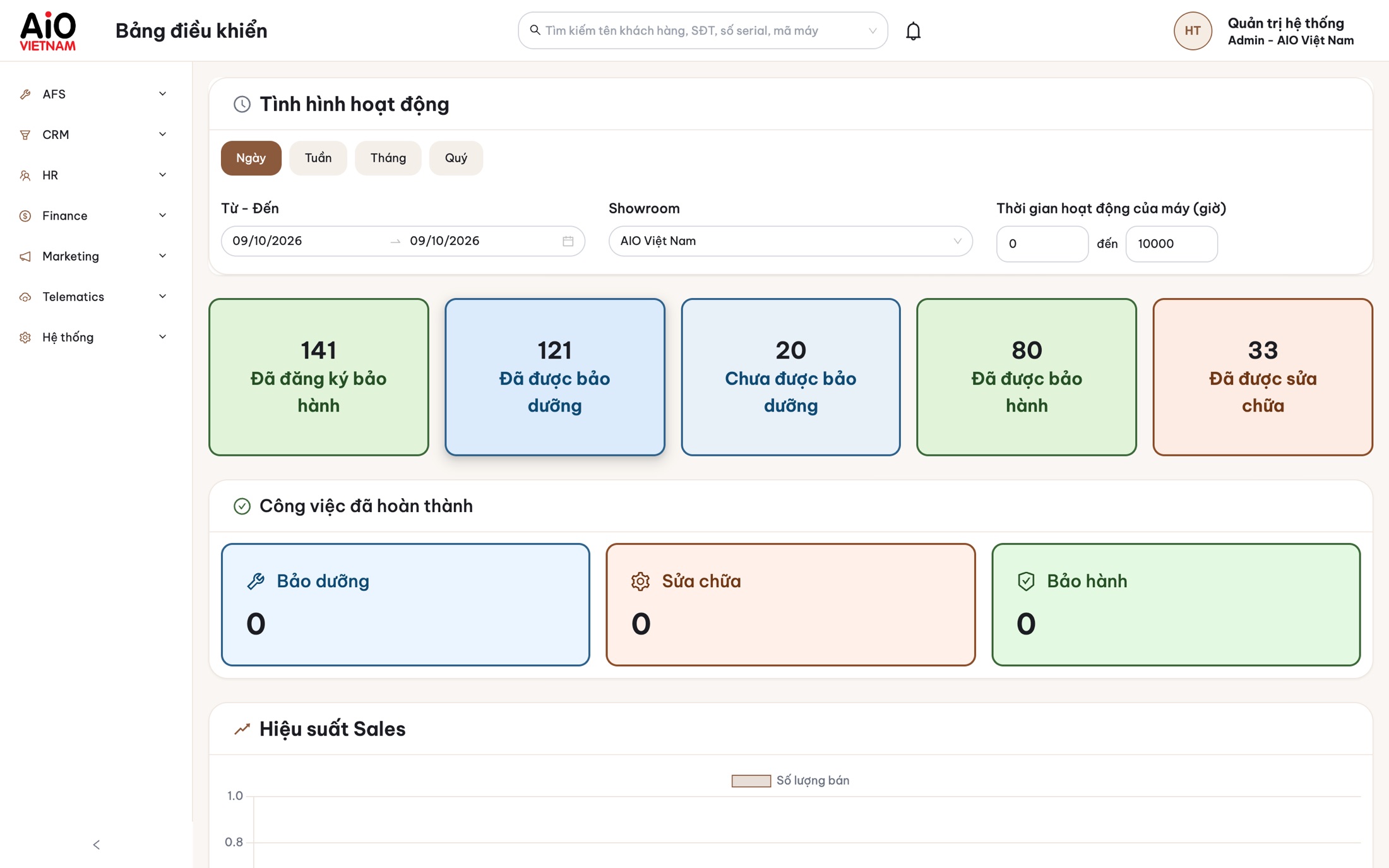Screen dimensions: 1389x868
Task: Expand the Hệ thống menu chevron
Action: pyautogui.click(x=162, y=337)
